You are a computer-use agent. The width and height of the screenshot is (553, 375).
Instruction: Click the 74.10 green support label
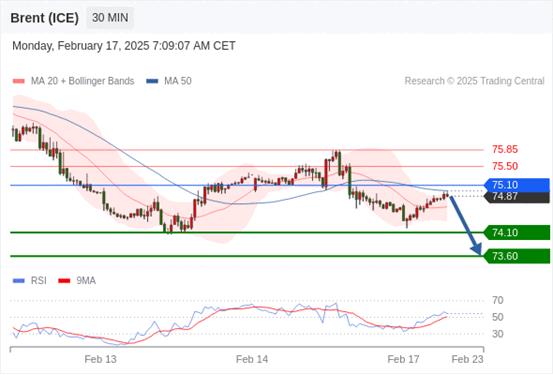pos(517,232)
